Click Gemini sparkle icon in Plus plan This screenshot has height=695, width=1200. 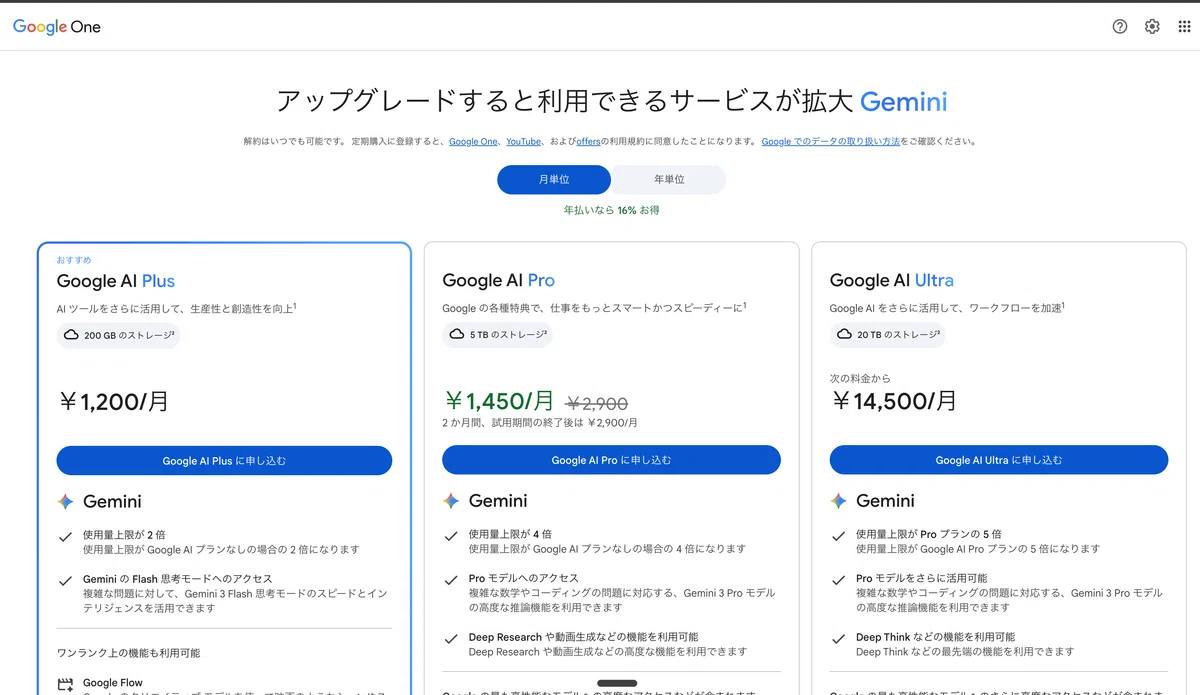point(66,502)
